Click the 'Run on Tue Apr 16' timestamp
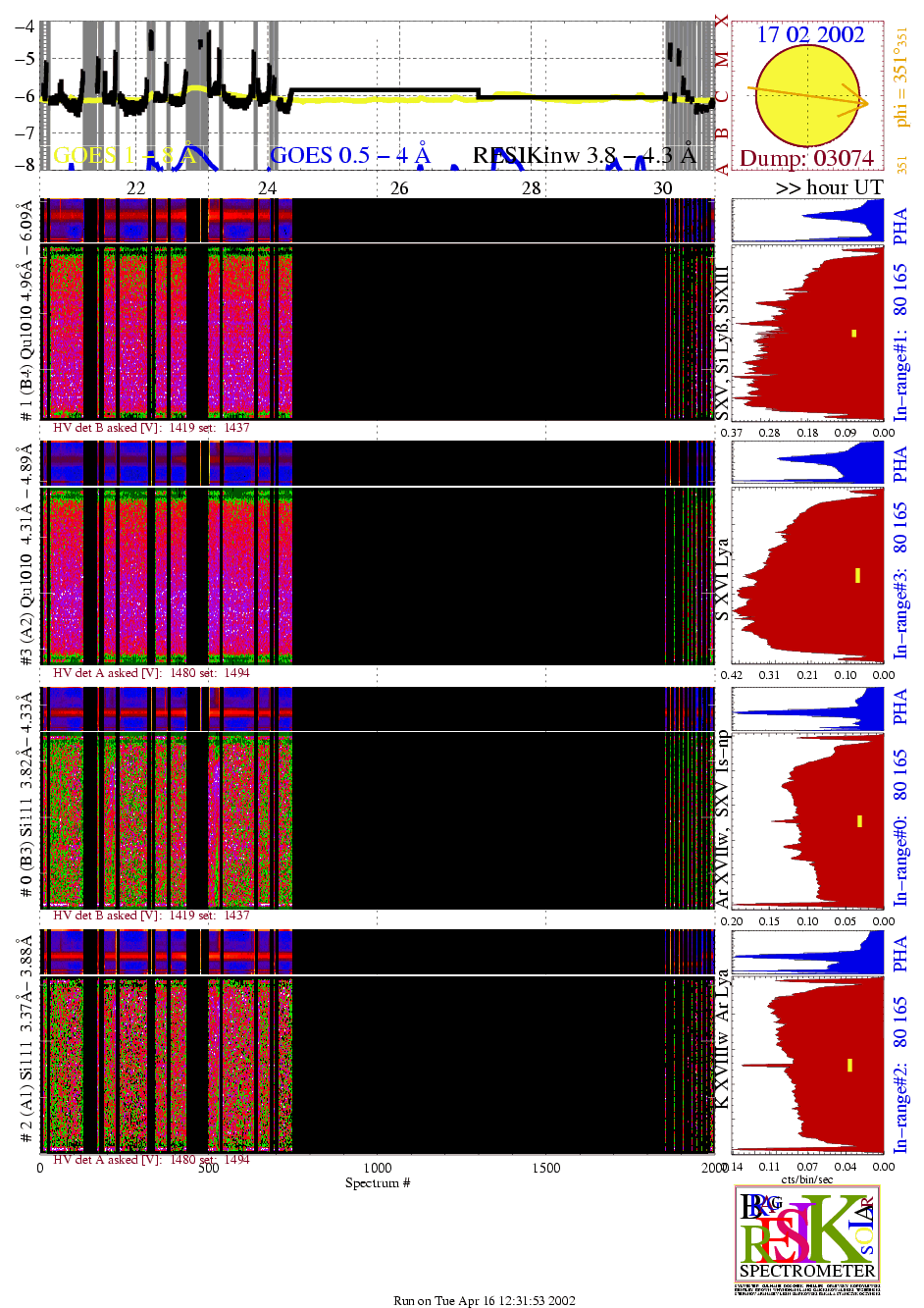The width and height of the screenshot is (924, 1308). pos(485,1300)
